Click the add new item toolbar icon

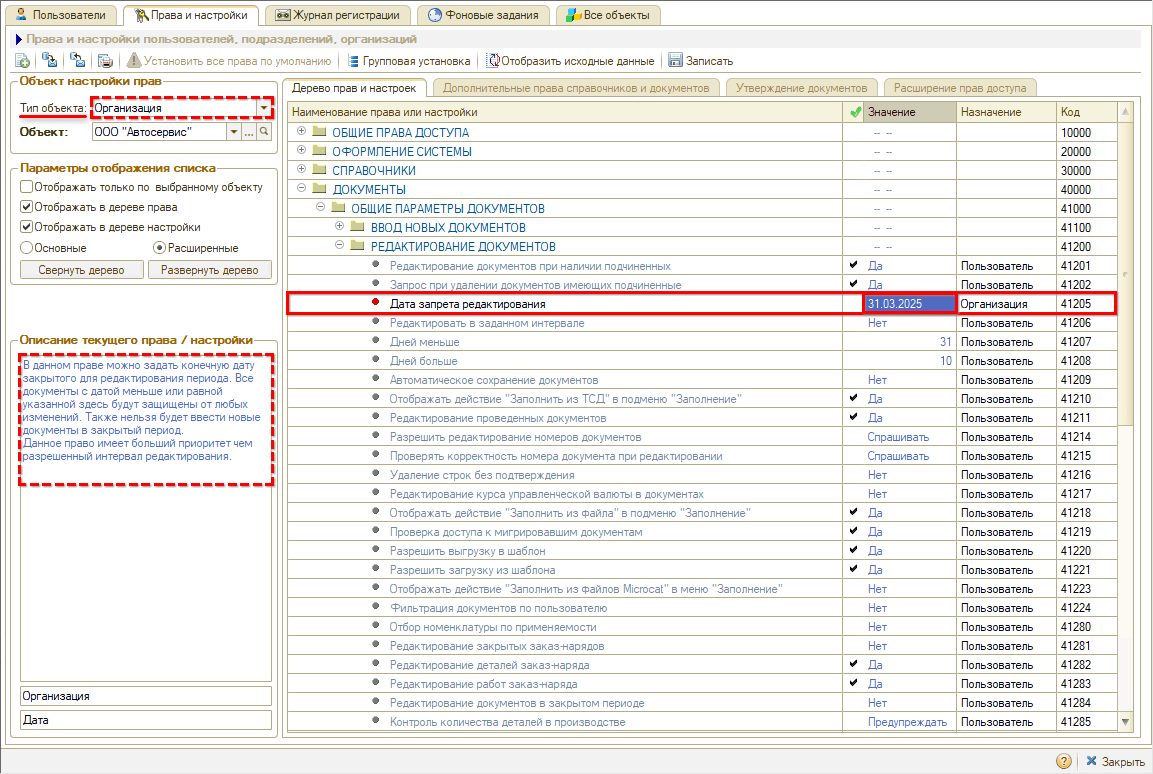click(x=22, y=61)
